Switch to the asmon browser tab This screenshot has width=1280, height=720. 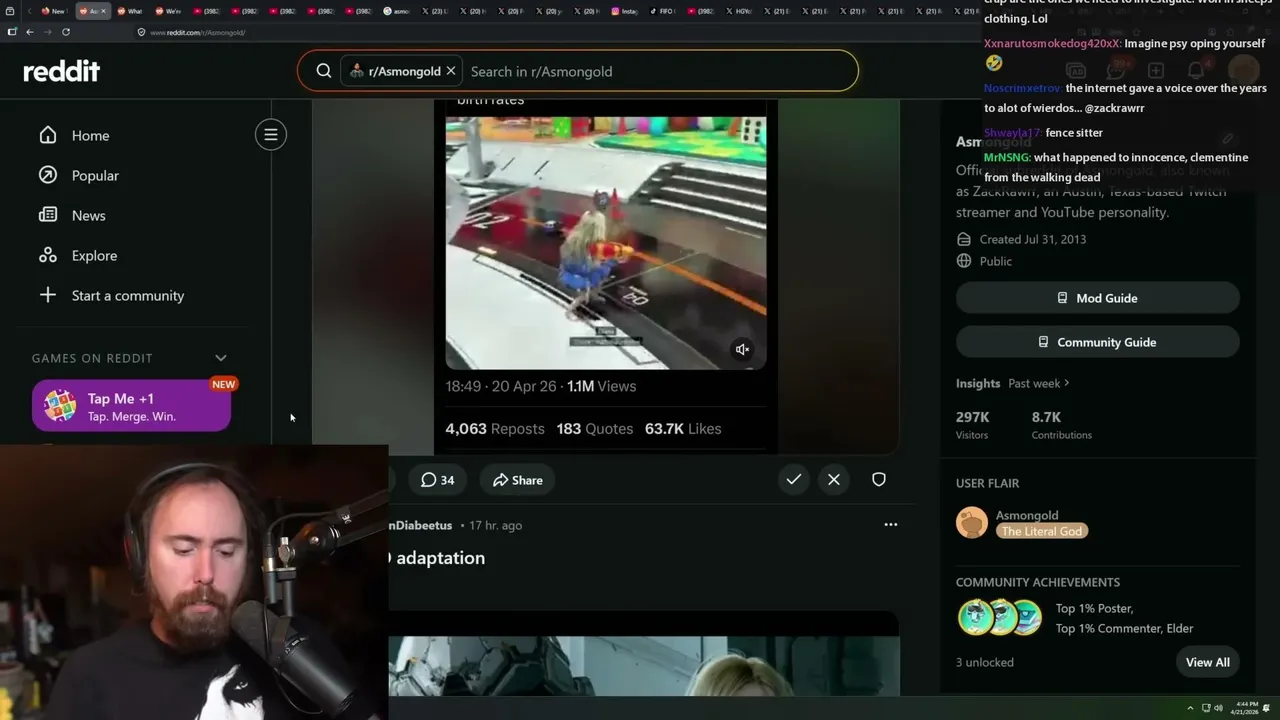click(x=397, y=11)
